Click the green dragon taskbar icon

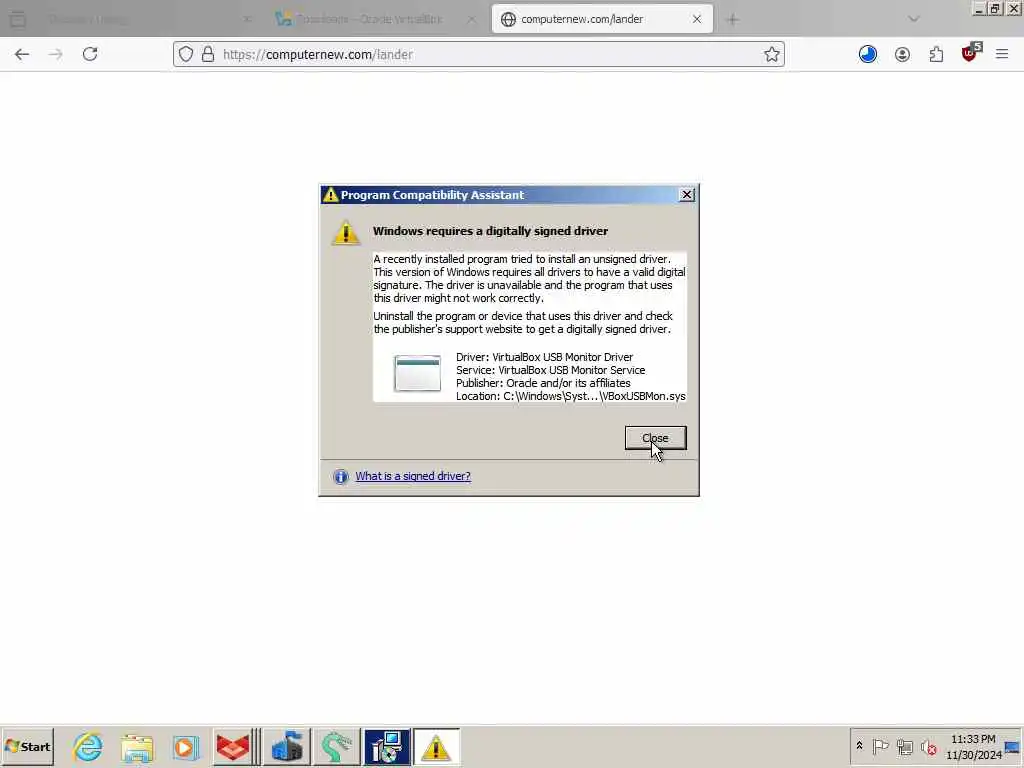[x=336, y=747]
